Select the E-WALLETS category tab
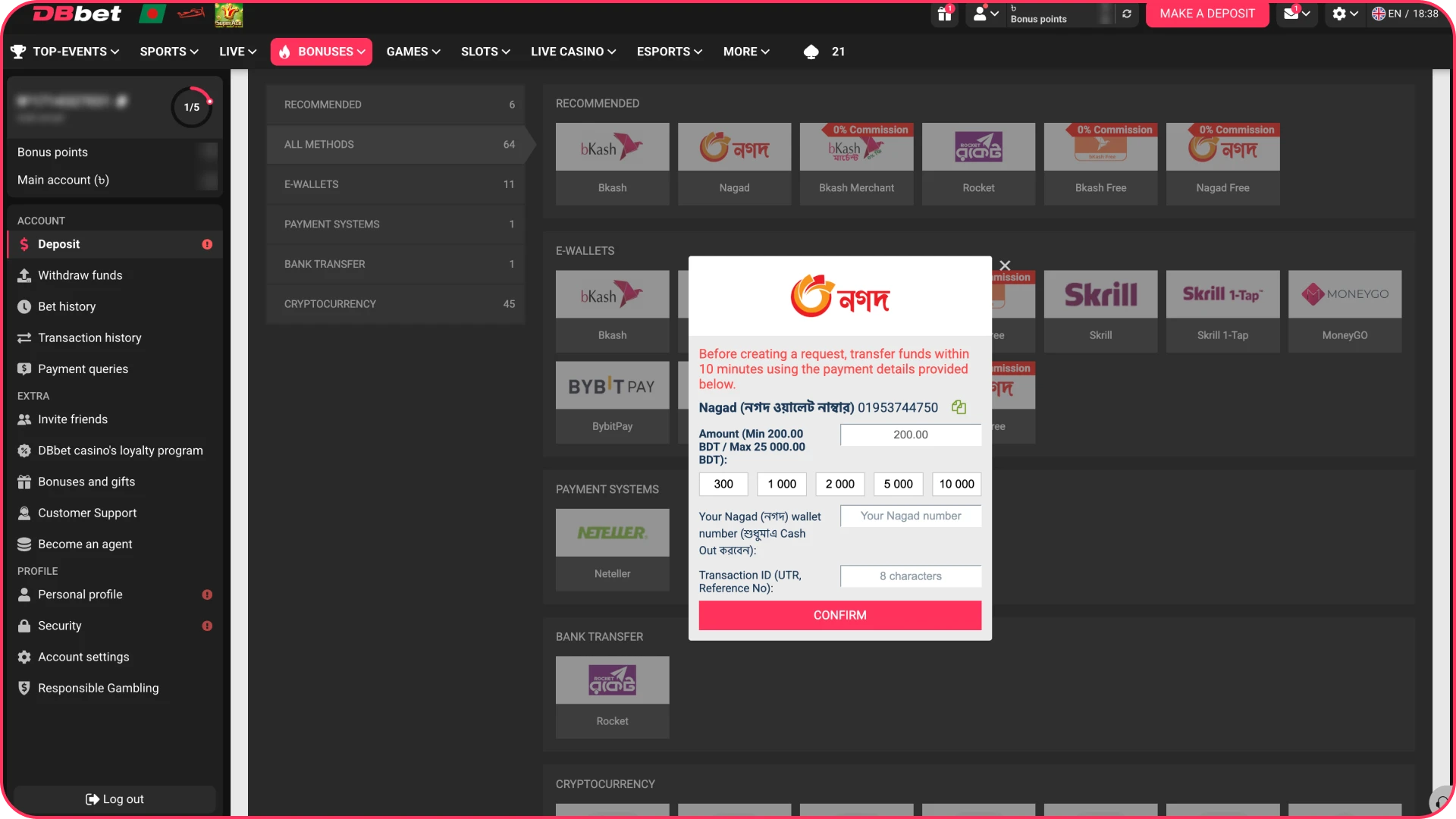Screen dimensions: 1456x819 [x=396, y=184]
